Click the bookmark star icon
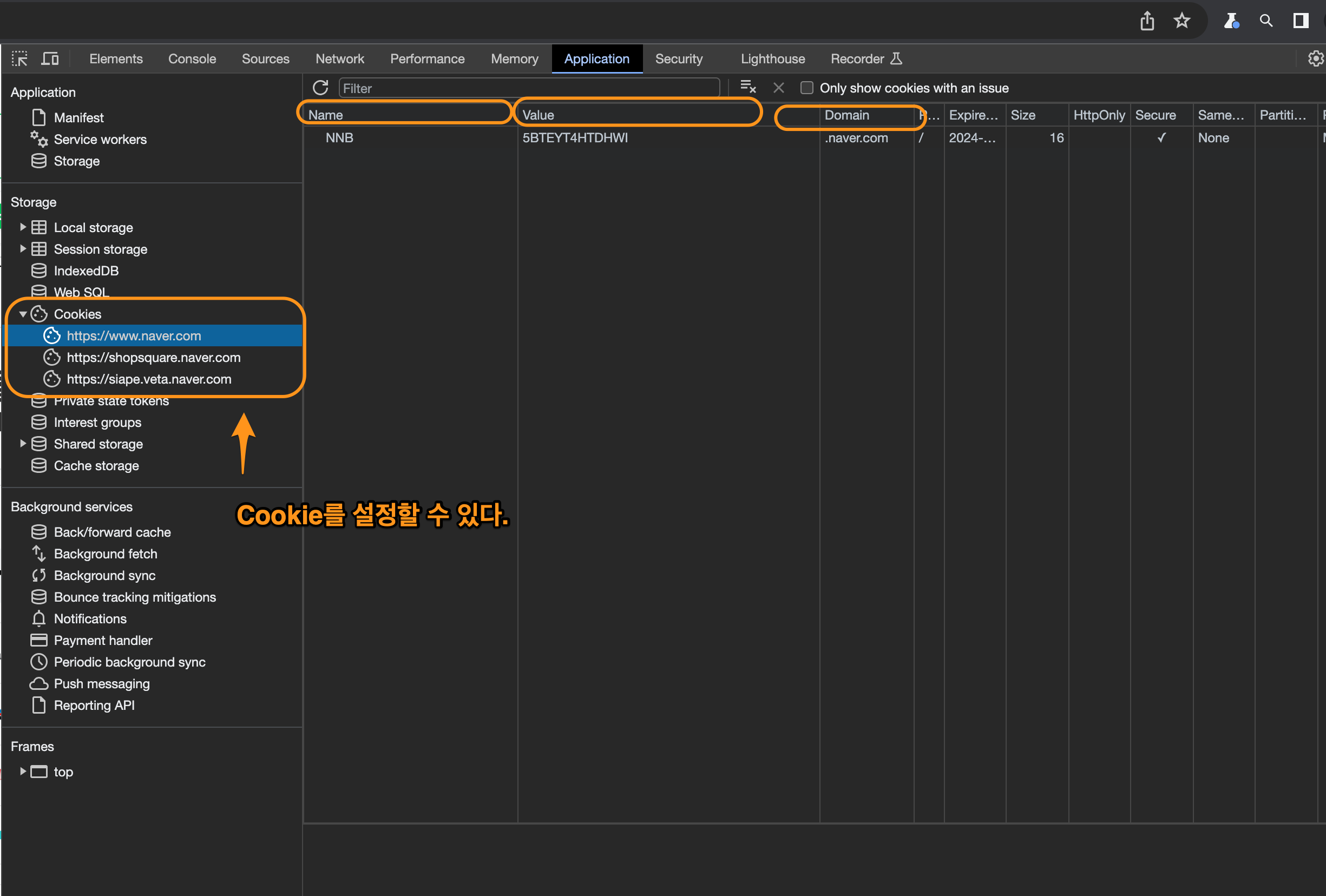 (1181, 21)
